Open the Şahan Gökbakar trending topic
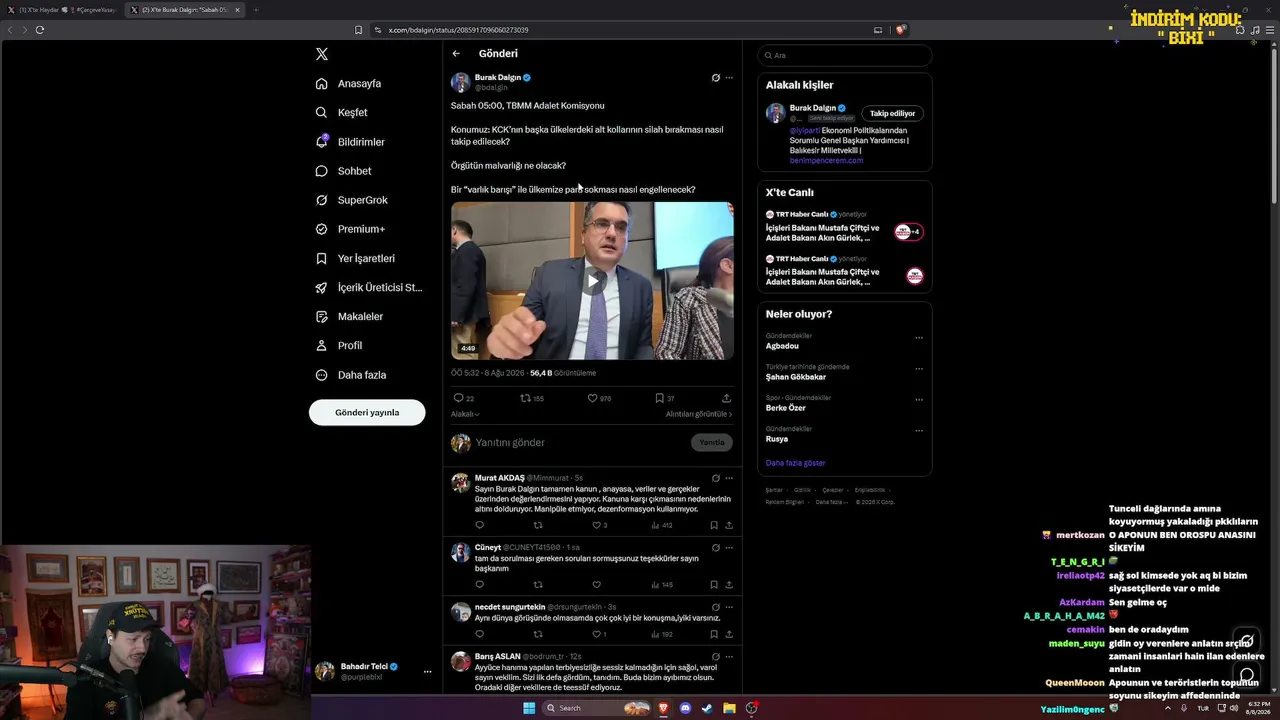This screenshot has height=720, width=1280. pos(796,377)
